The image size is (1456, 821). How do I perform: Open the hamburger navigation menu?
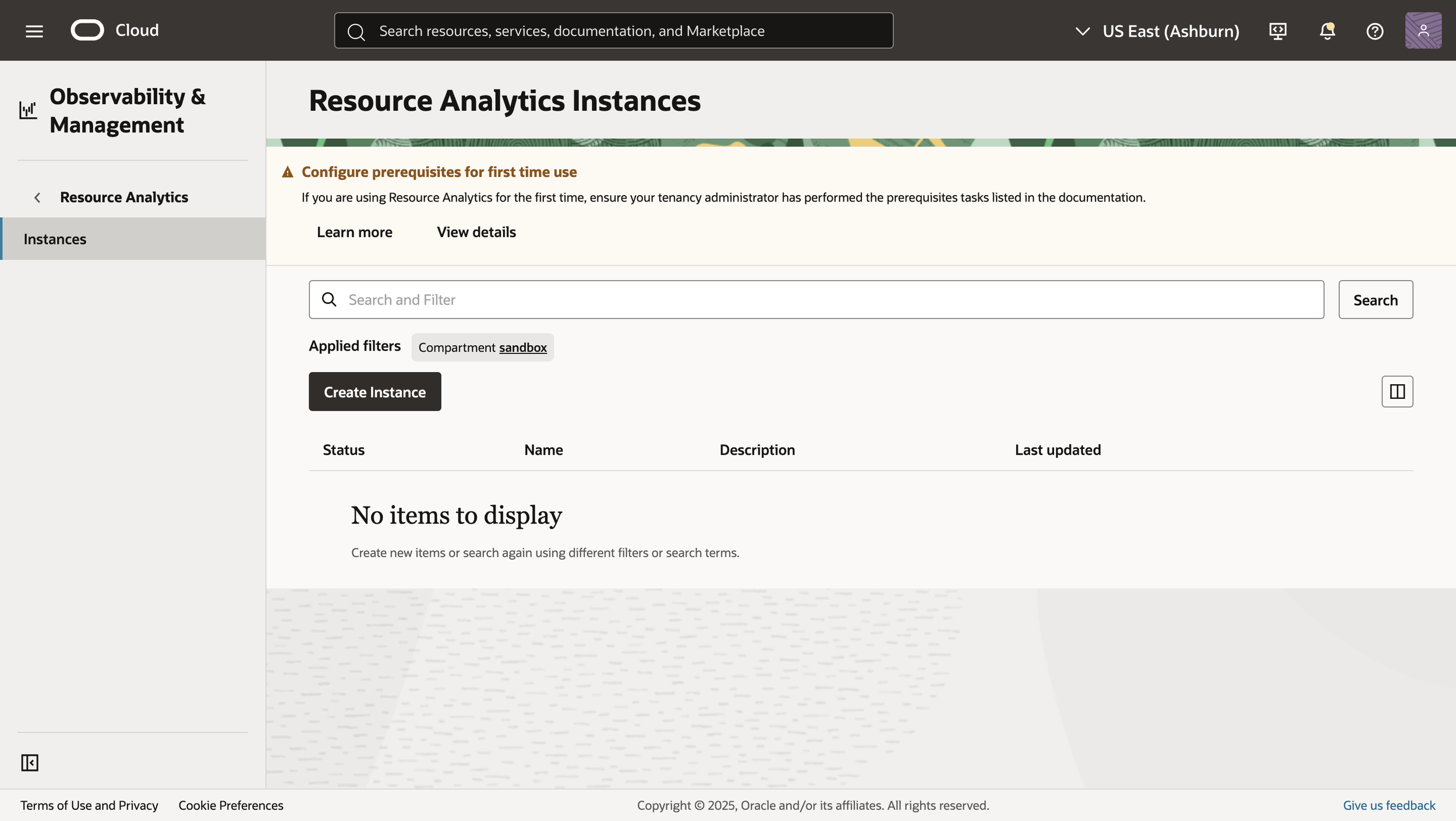tap(34, 31)
